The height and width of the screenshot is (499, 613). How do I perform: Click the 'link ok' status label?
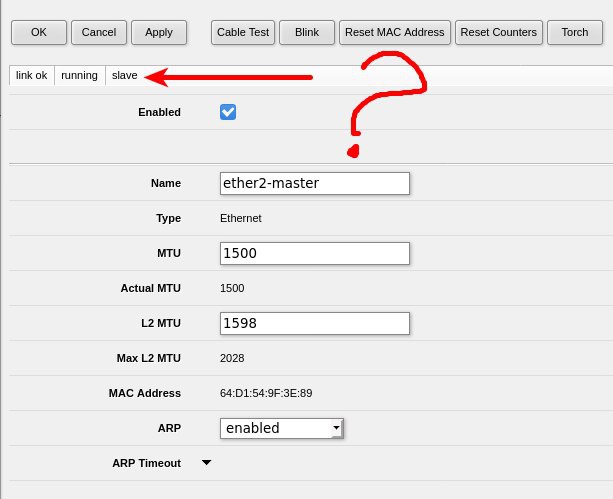pos(32,75)
